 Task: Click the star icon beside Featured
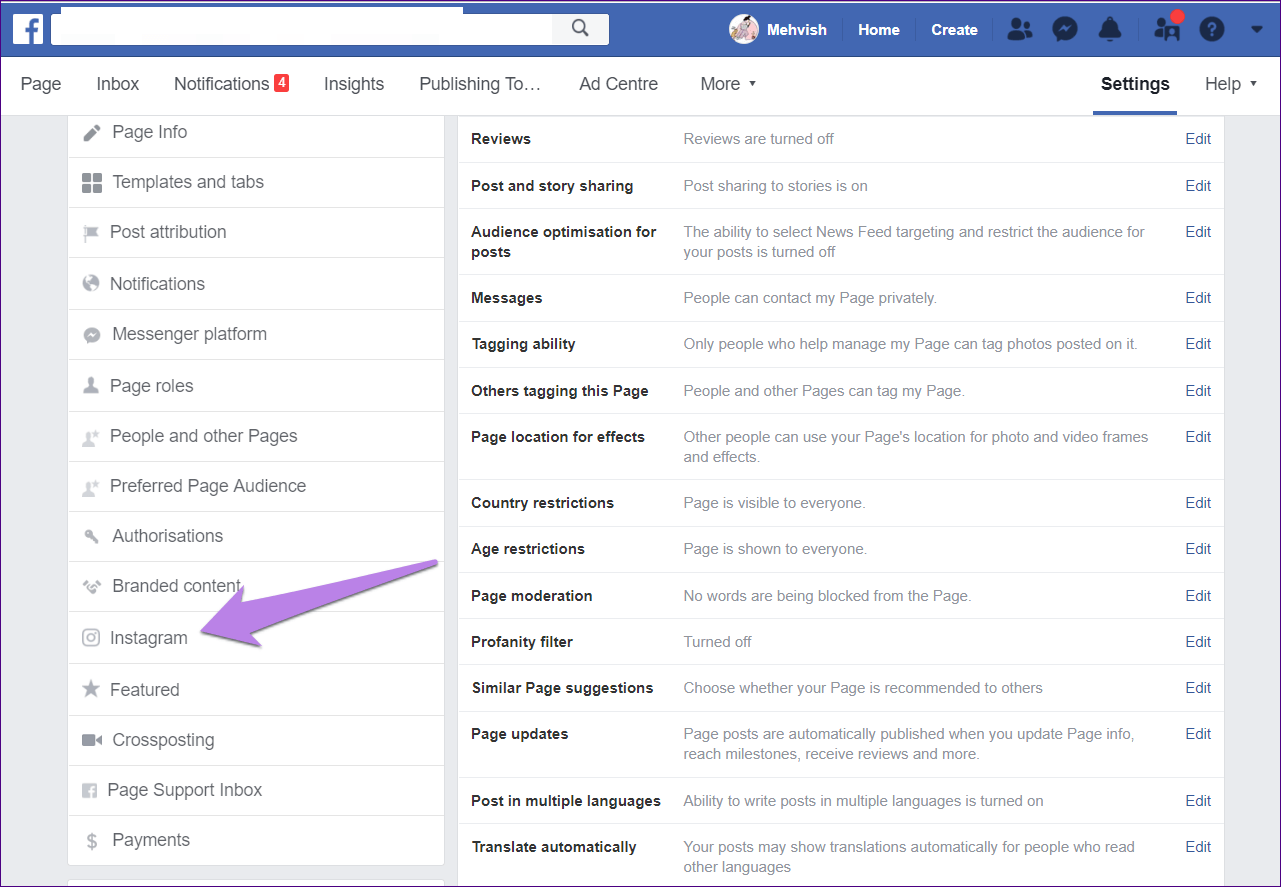point(91,689)
